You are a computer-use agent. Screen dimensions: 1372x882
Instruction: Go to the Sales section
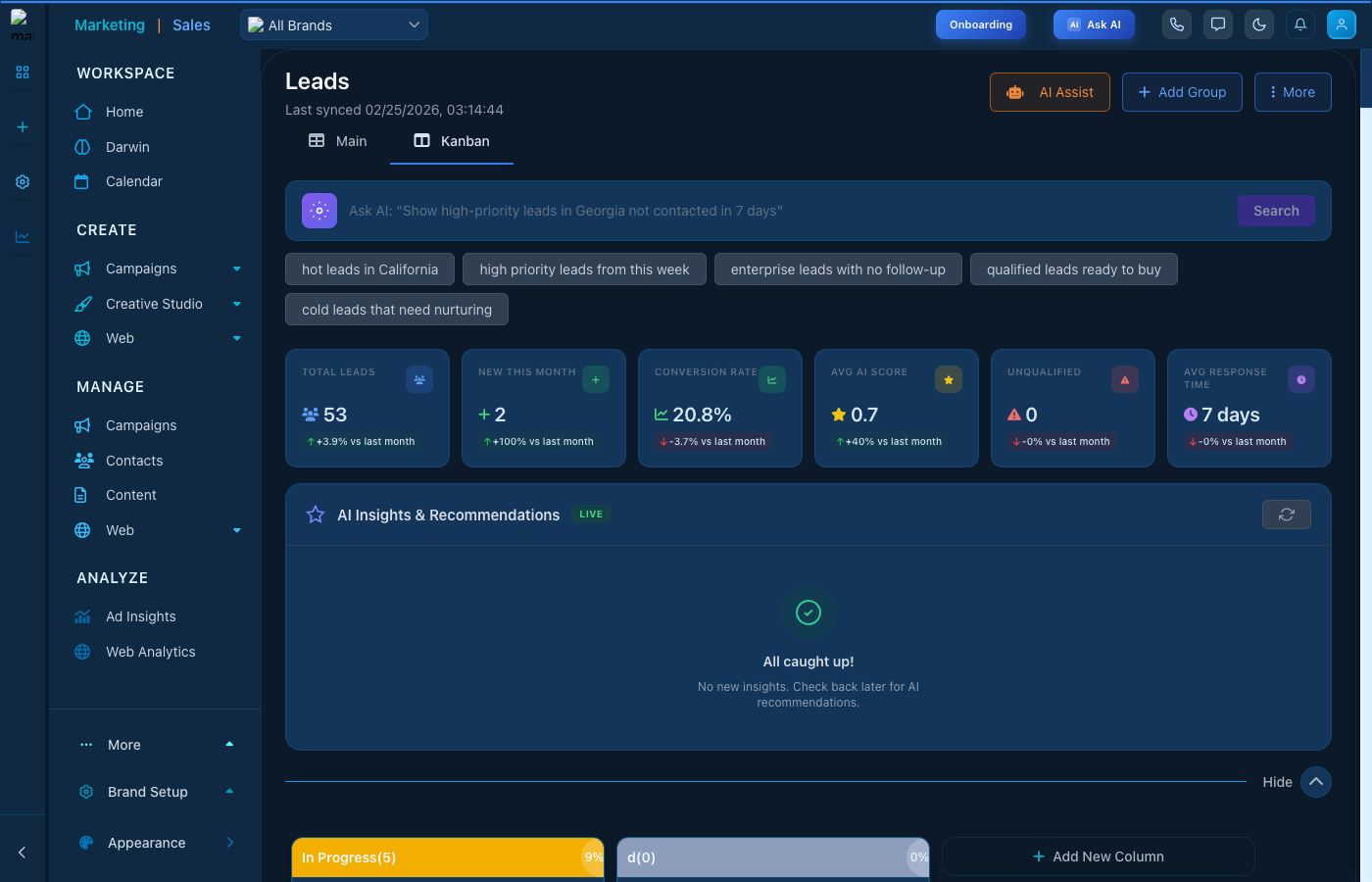[x=191, y=25]
